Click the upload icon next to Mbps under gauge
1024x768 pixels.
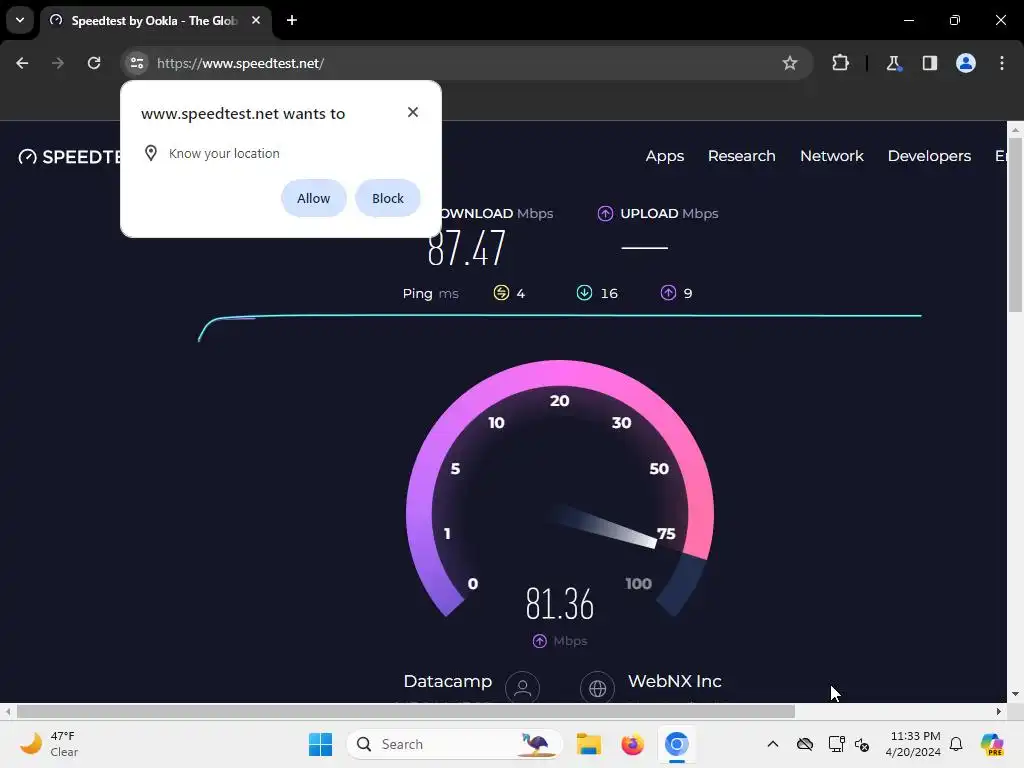pyautogui.click(x=539, y=641)
